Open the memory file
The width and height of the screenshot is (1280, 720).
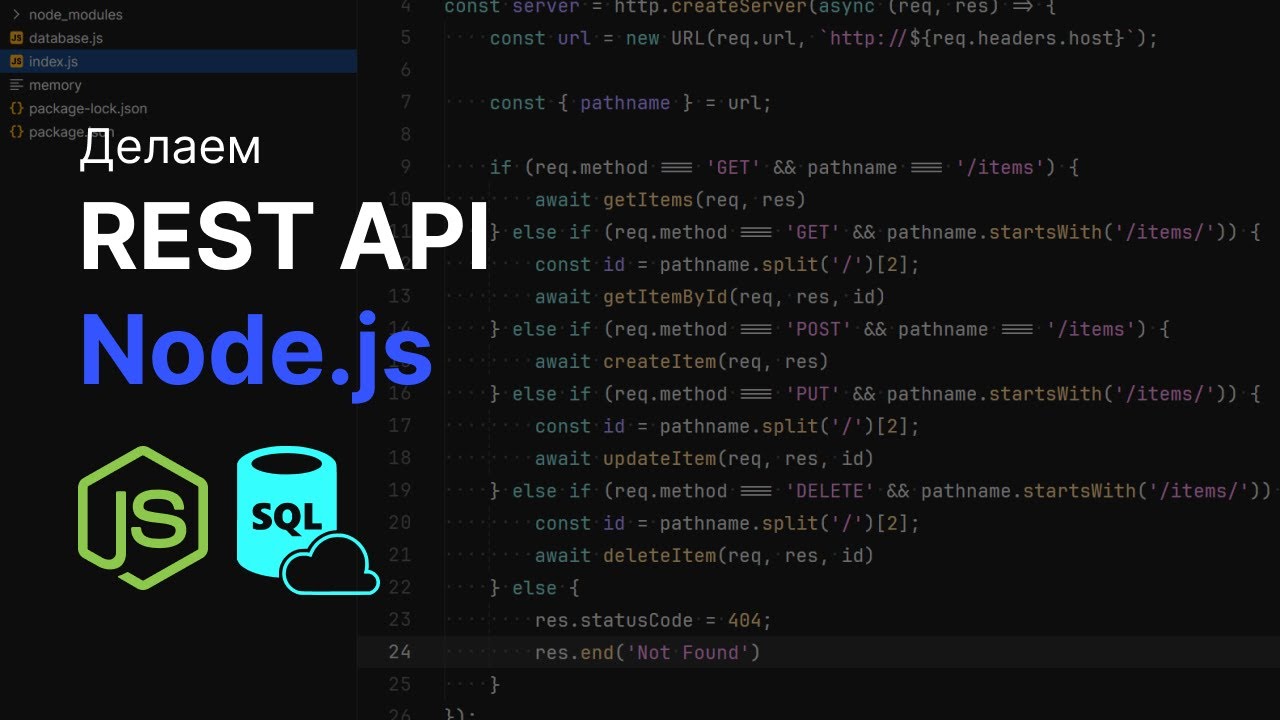(55, 85)
